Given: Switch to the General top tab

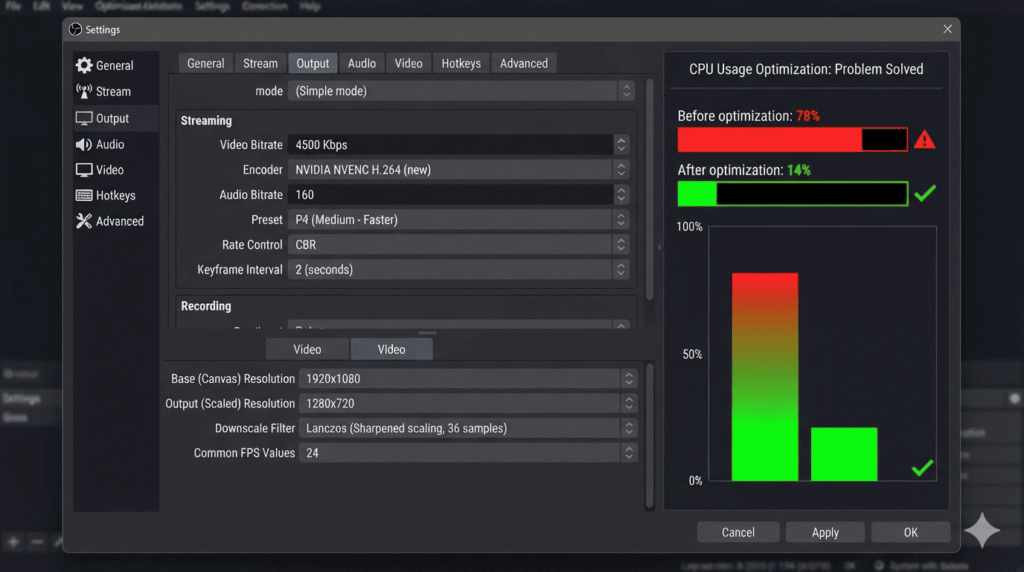Looking at the screenshot, I should pyautogui.click(x=205, y=63).
